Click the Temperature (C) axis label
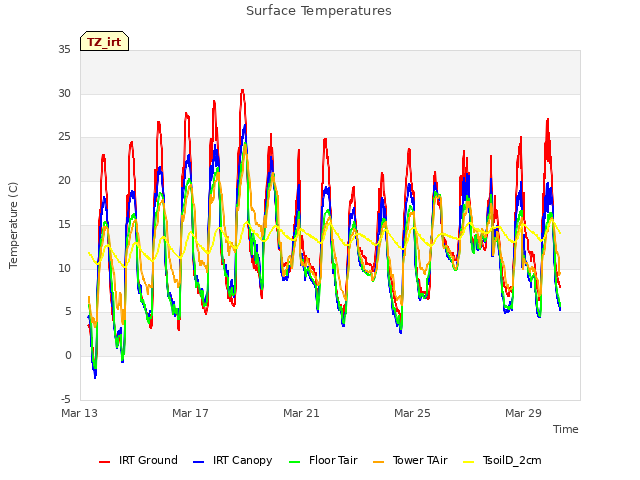This screenshot has width=640, height=480. pyautogui.click(x=13, y=225)
